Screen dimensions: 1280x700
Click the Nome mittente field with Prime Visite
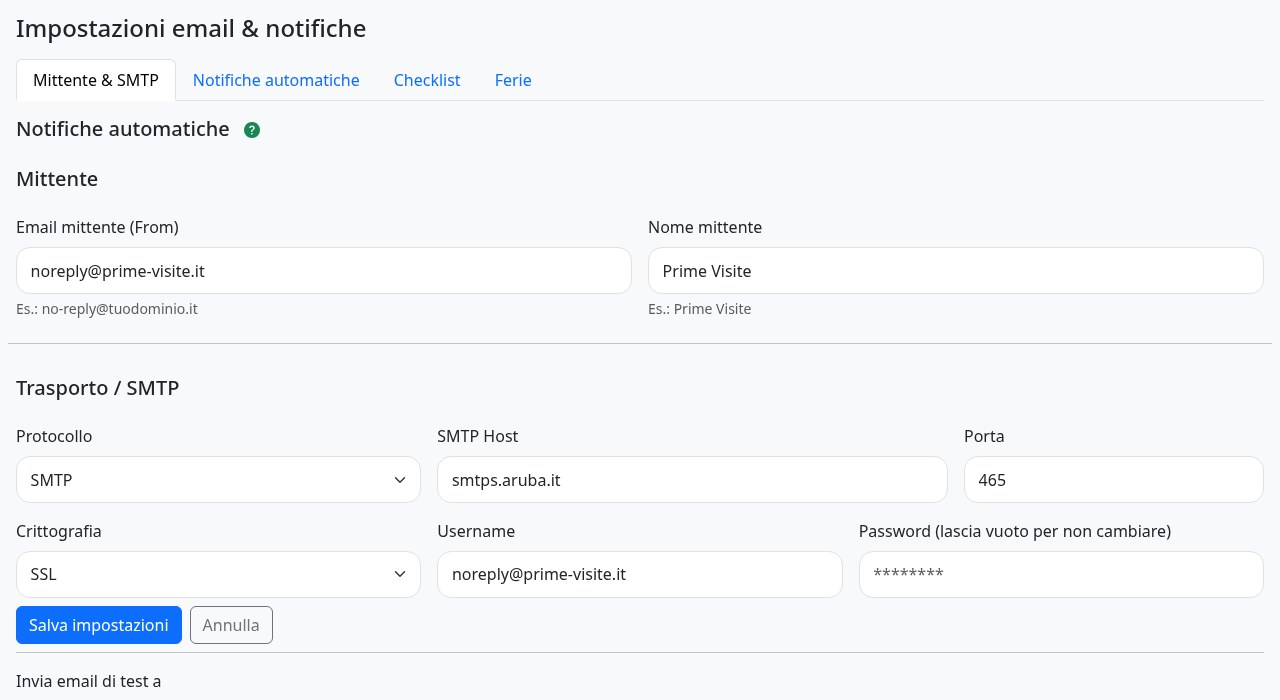point(956,270)
